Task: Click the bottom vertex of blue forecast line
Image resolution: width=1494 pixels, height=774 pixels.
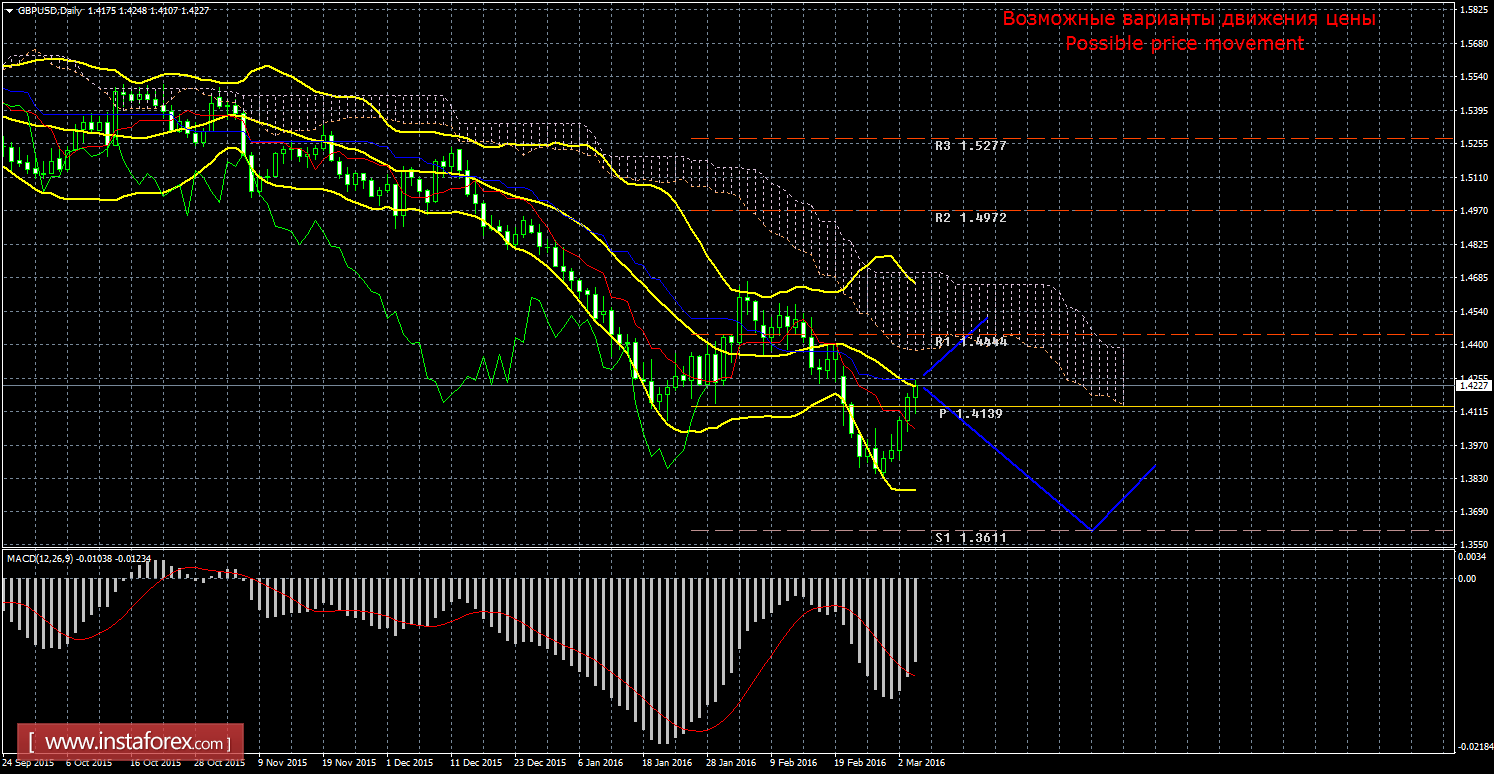Action: (1091, 530)
